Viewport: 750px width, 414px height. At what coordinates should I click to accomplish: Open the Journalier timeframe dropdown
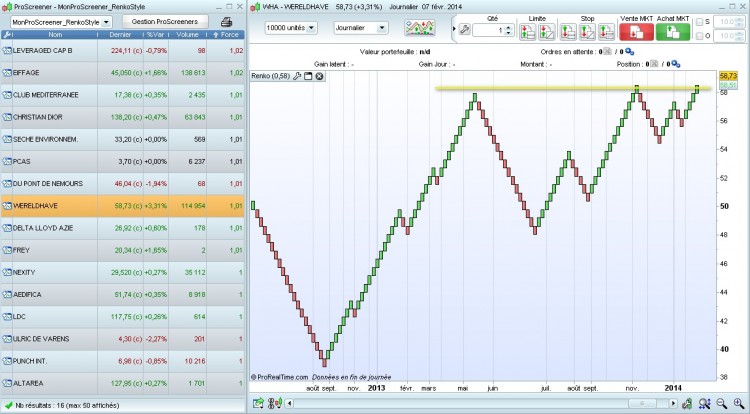(x=360, y=28)
